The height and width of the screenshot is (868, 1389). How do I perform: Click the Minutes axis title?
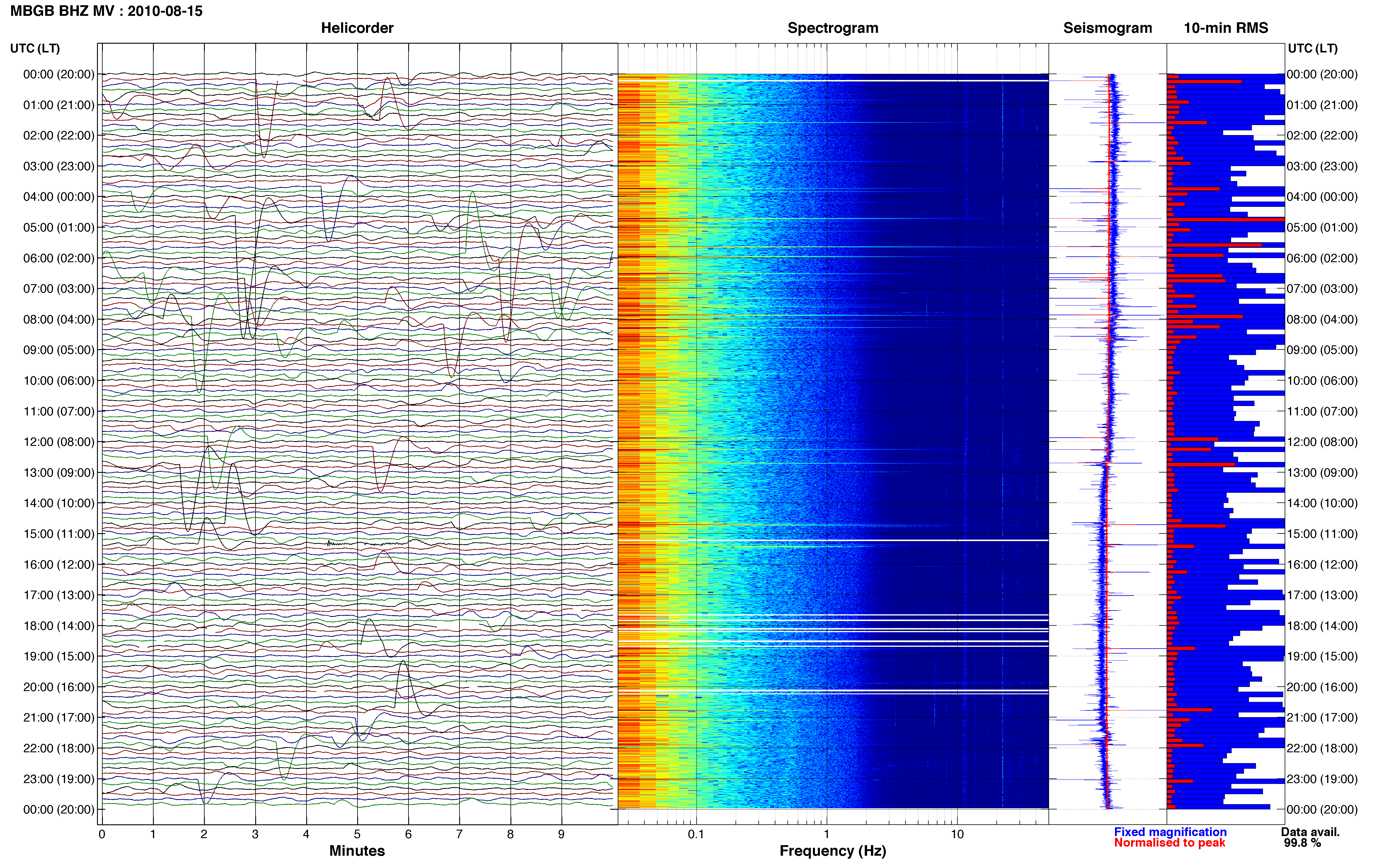(x=357, y=851)
